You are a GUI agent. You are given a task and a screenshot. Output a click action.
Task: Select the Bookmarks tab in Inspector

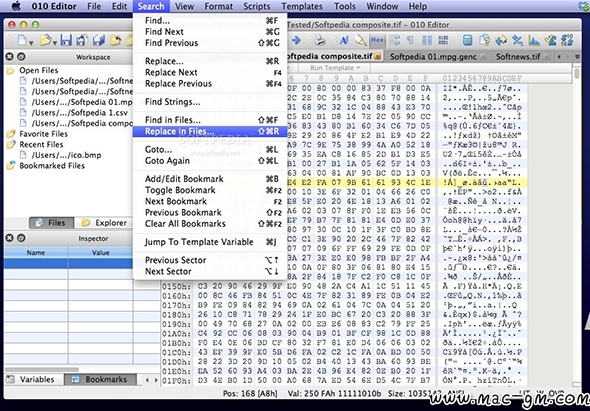tap(100, 379)
